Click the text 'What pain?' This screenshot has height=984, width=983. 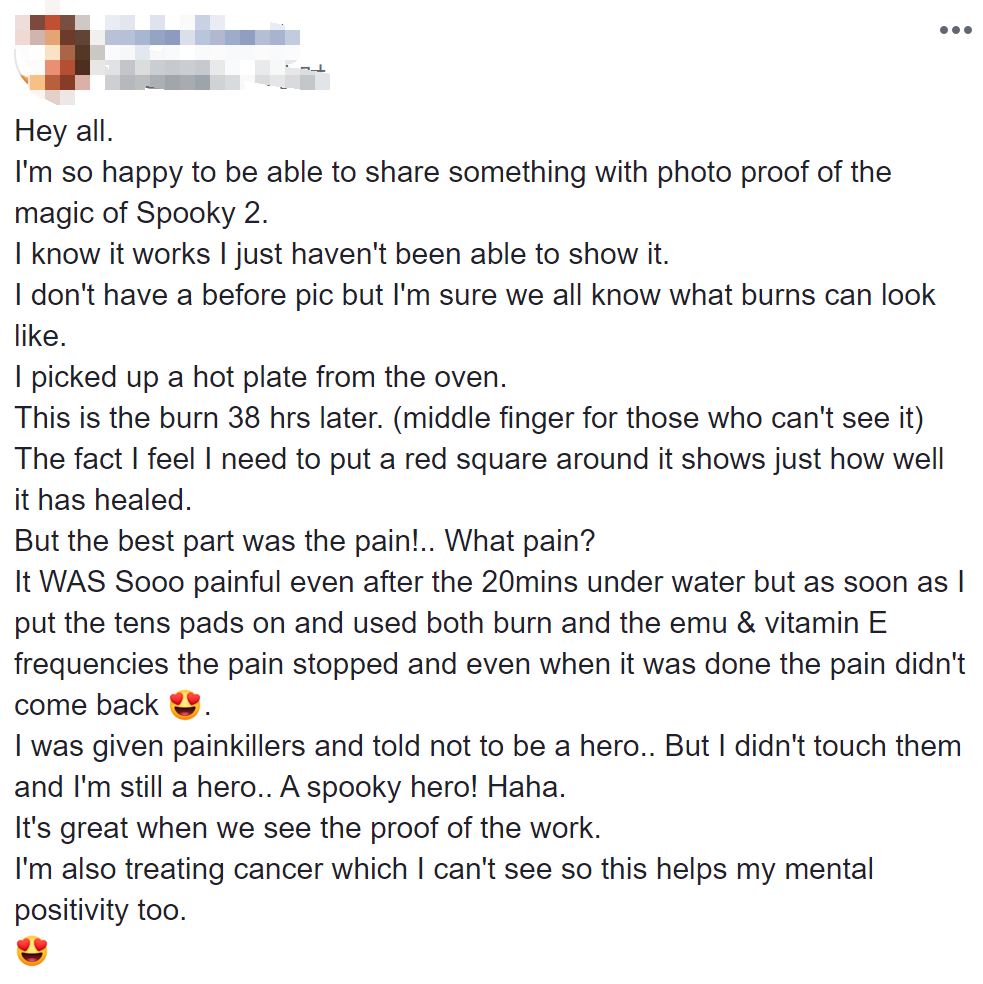coord(520,541)
